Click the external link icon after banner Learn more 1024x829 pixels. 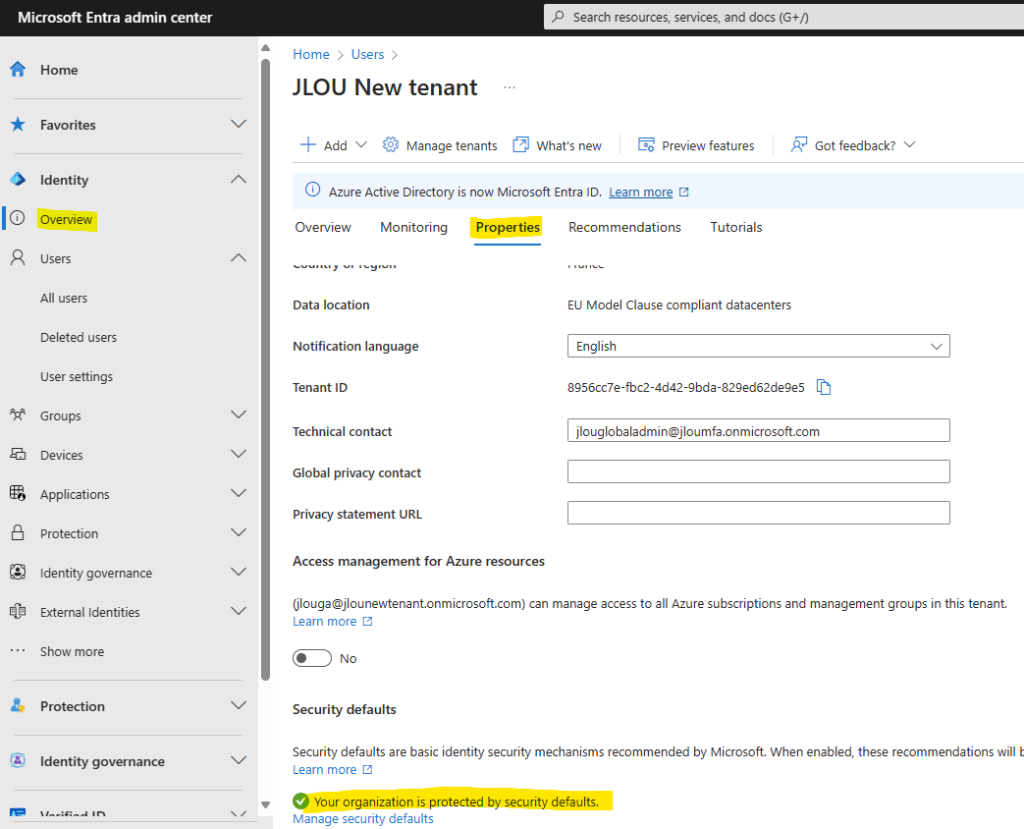684,192
